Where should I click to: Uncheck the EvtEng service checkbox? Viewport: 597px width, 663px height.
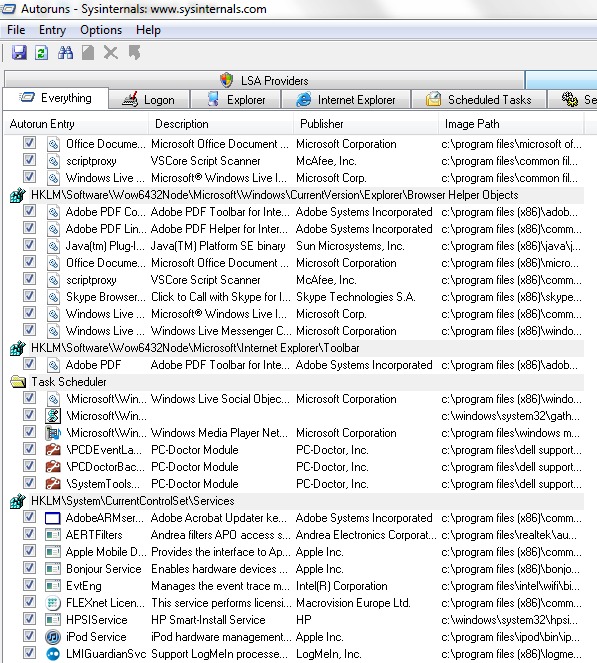(29, 585)
